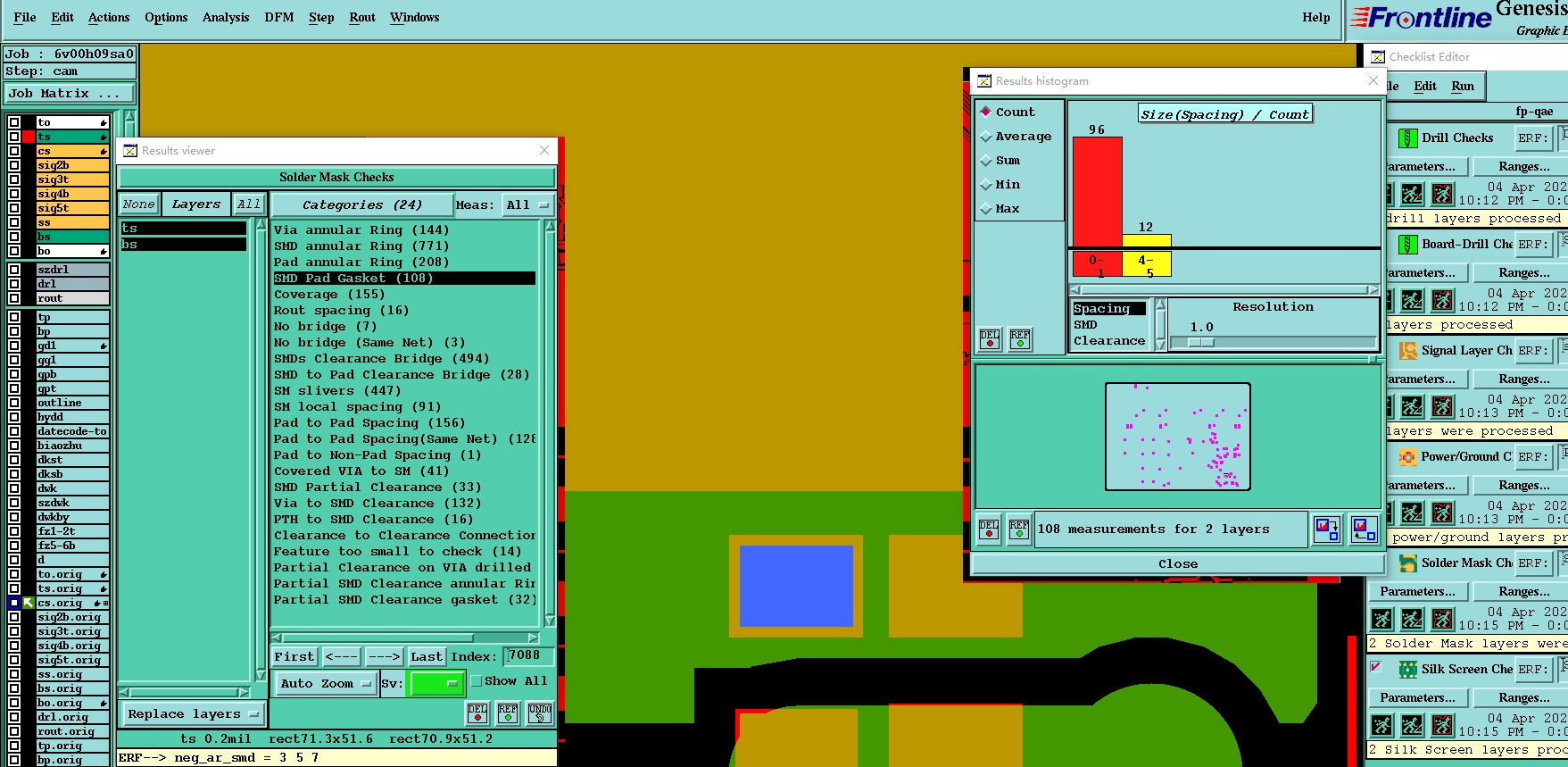1568x767 pixels.
Task: Click the Index input field
Action: [528, 655]
